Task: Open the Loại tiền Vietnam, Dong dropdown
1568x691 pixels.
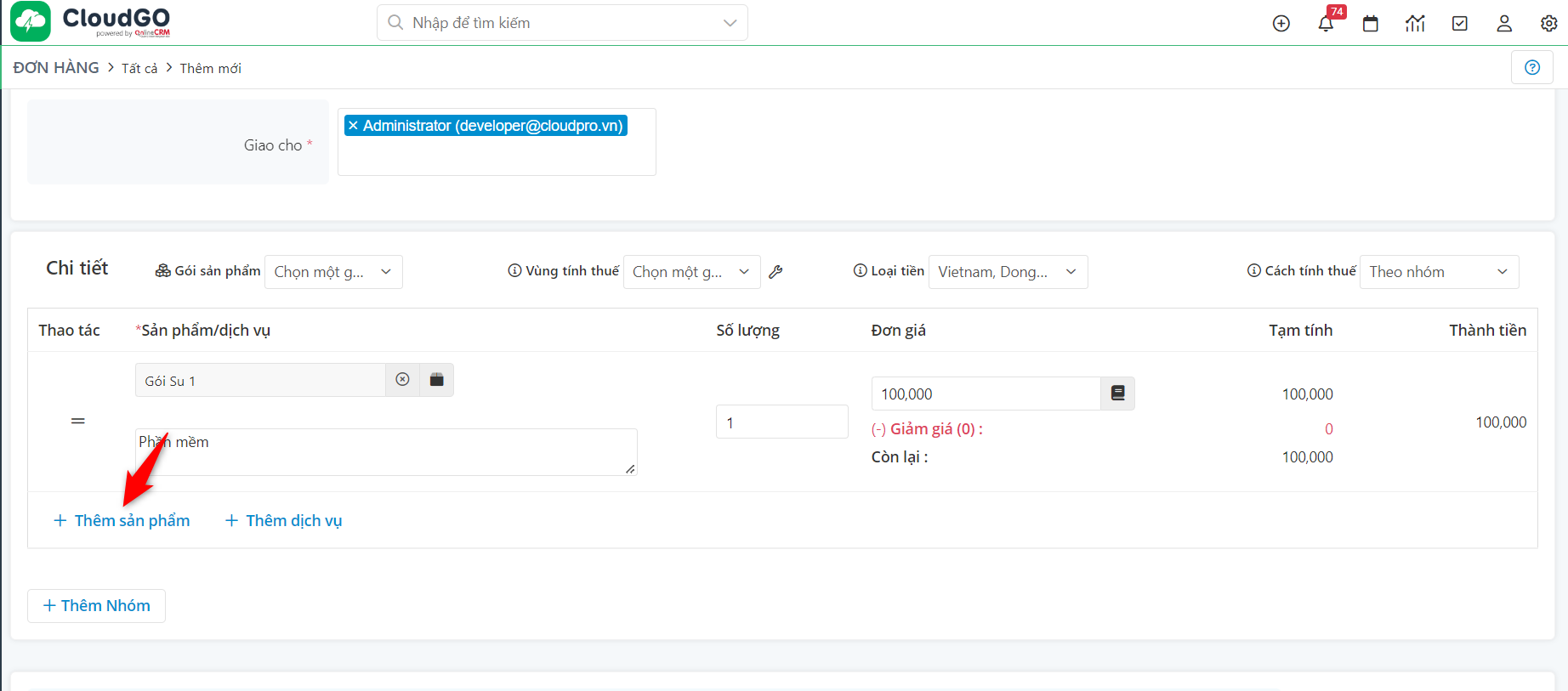Action: tap(1008, 272)
